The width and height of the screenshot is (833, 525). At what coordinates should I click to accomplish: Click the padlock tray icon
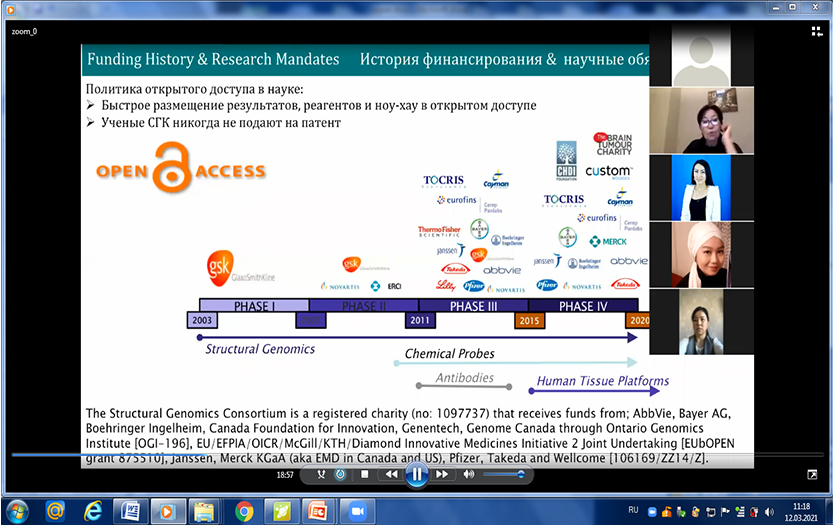pyautogui.click(x=695, y=512)
